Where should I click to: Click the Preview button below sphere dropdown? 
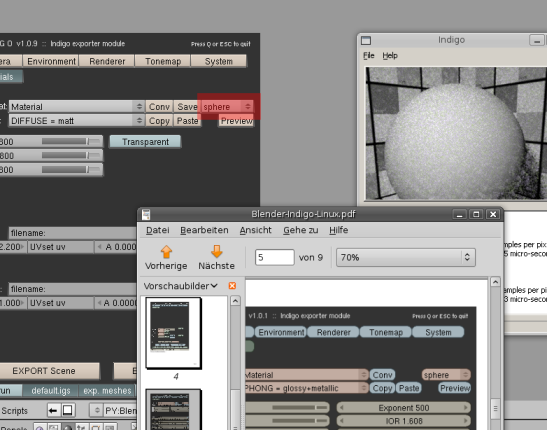237,121
